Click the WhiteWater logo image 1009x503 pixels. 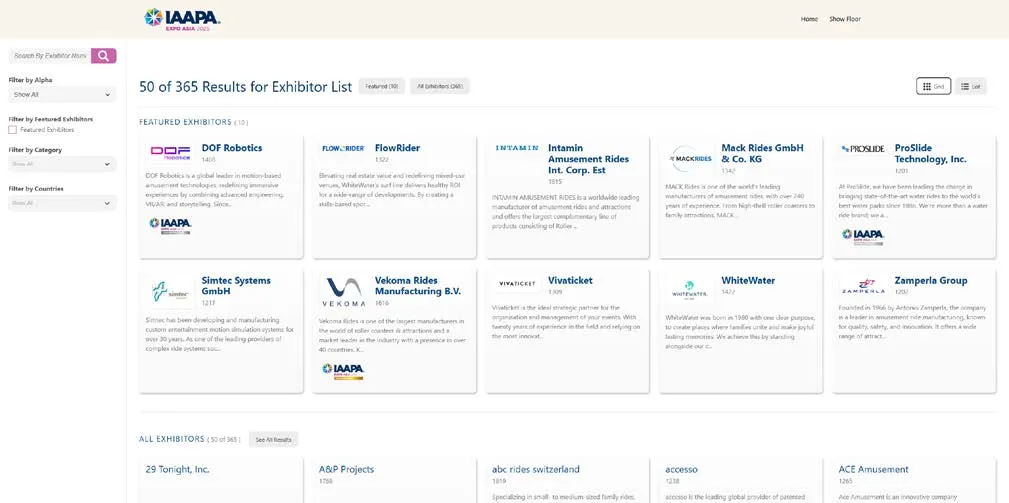[x=690, y=289]
